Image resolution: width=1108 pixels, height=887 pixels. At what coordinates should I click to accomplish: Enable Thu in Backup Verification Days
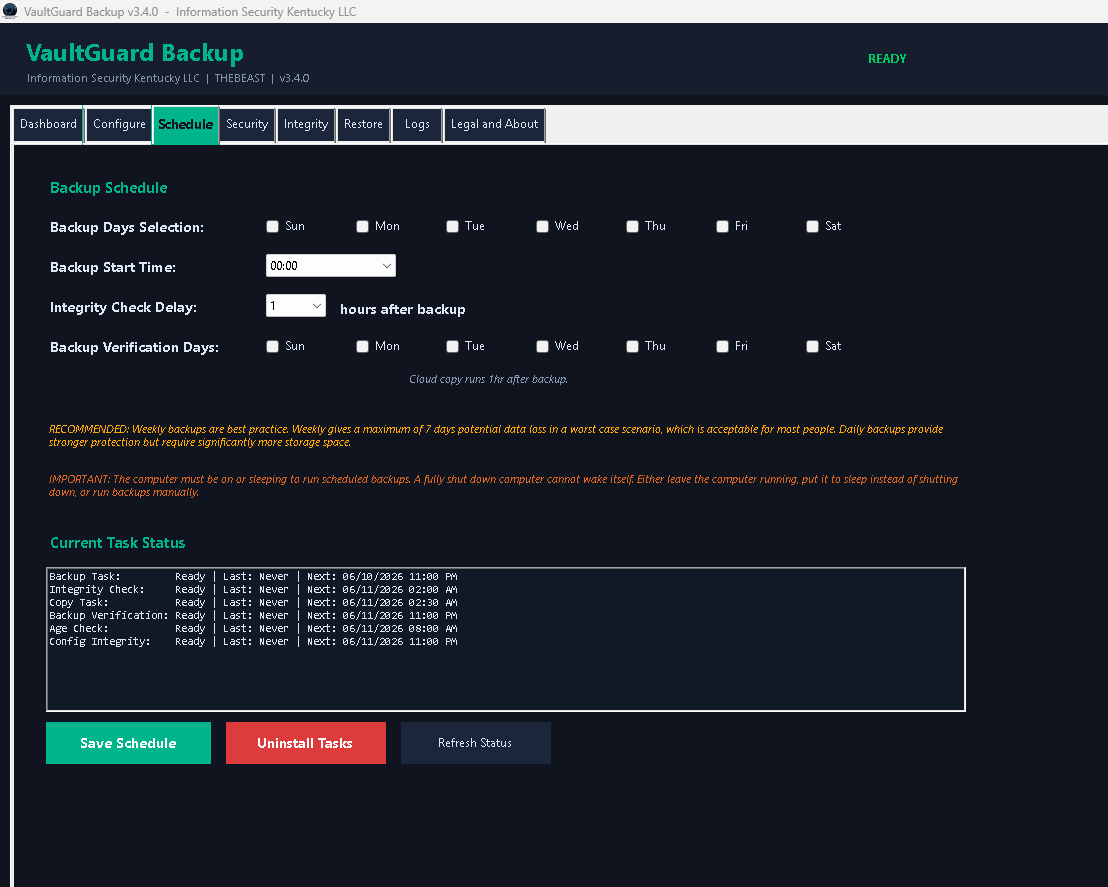[632, 346]
